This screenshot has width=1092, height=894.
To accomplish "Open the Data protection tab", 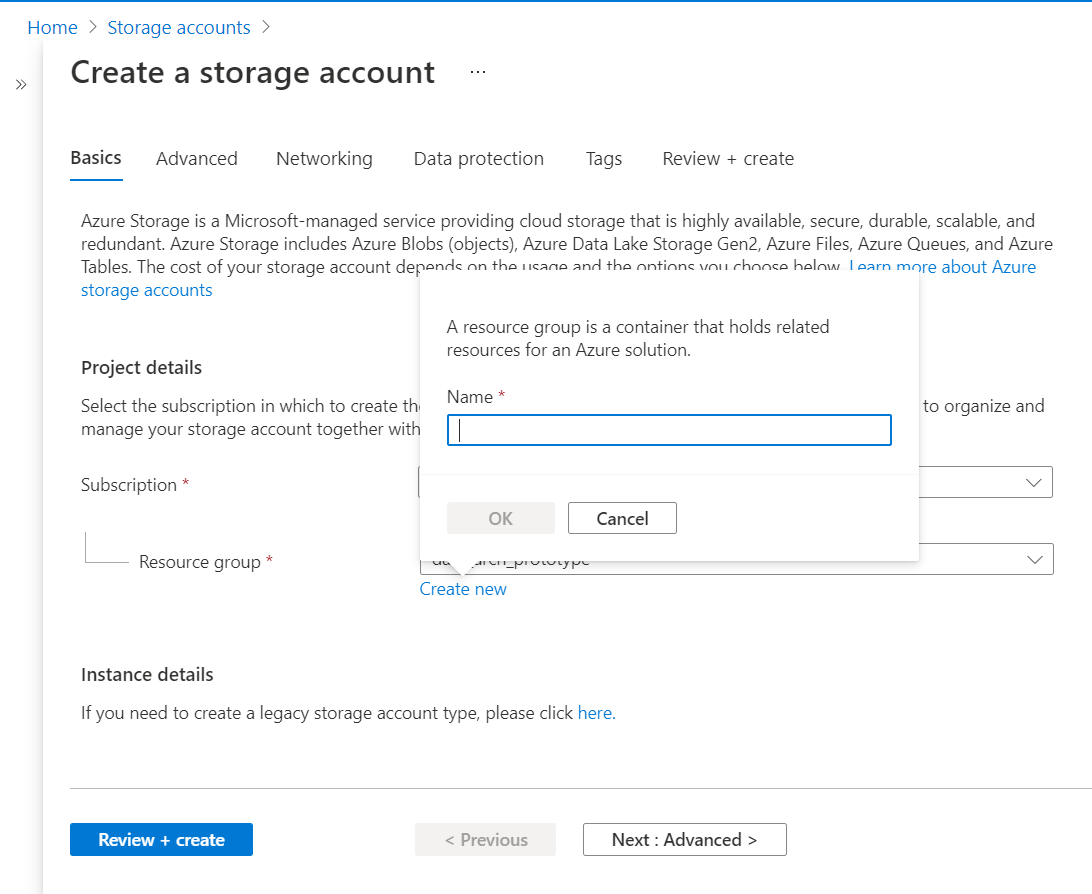I will pos(479,159).
